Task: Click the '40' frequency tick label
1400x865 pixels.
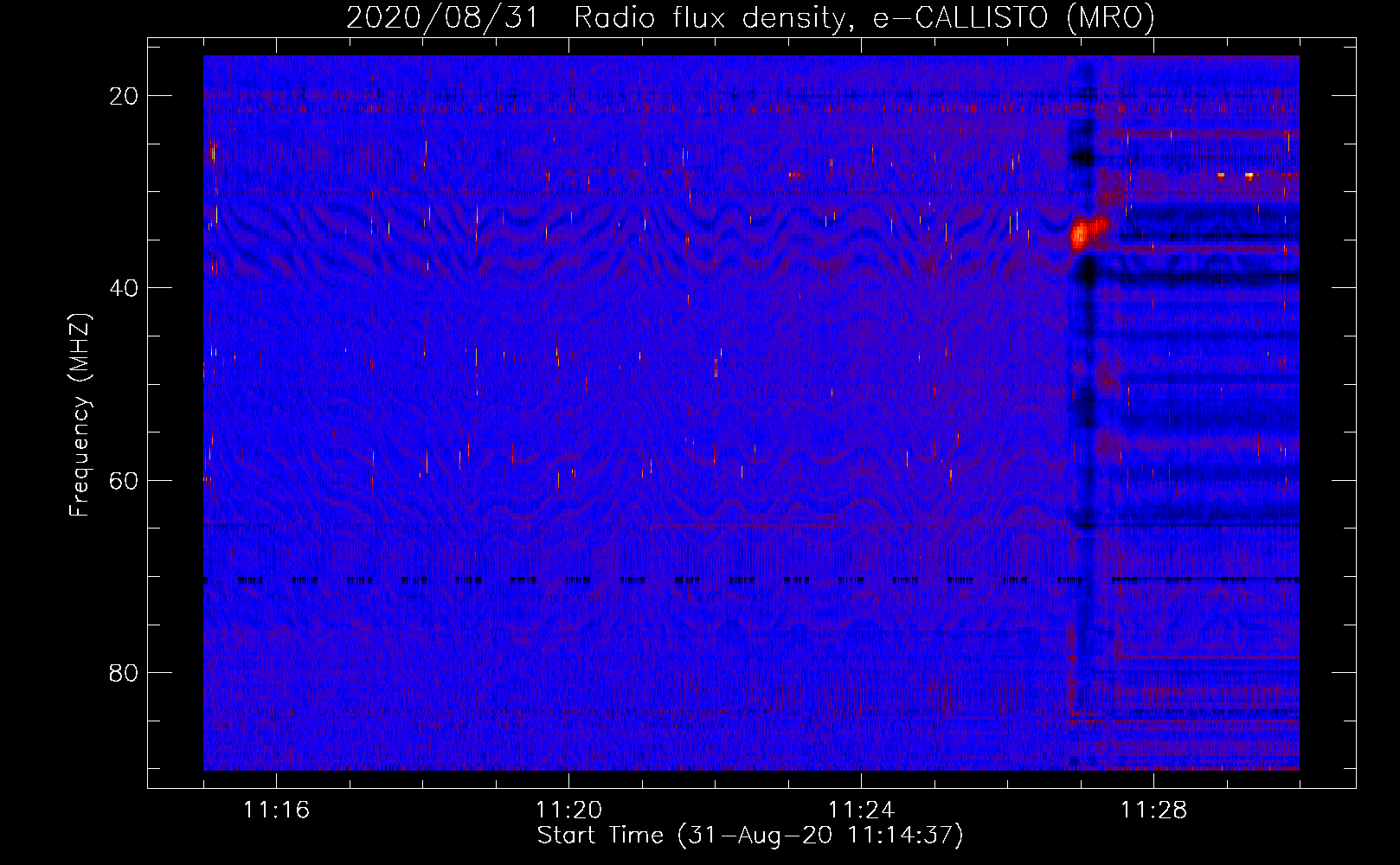Action: 124,288
